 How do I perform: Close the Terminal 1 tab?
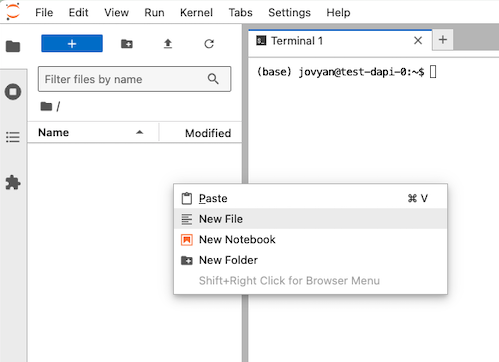(418, 41)
